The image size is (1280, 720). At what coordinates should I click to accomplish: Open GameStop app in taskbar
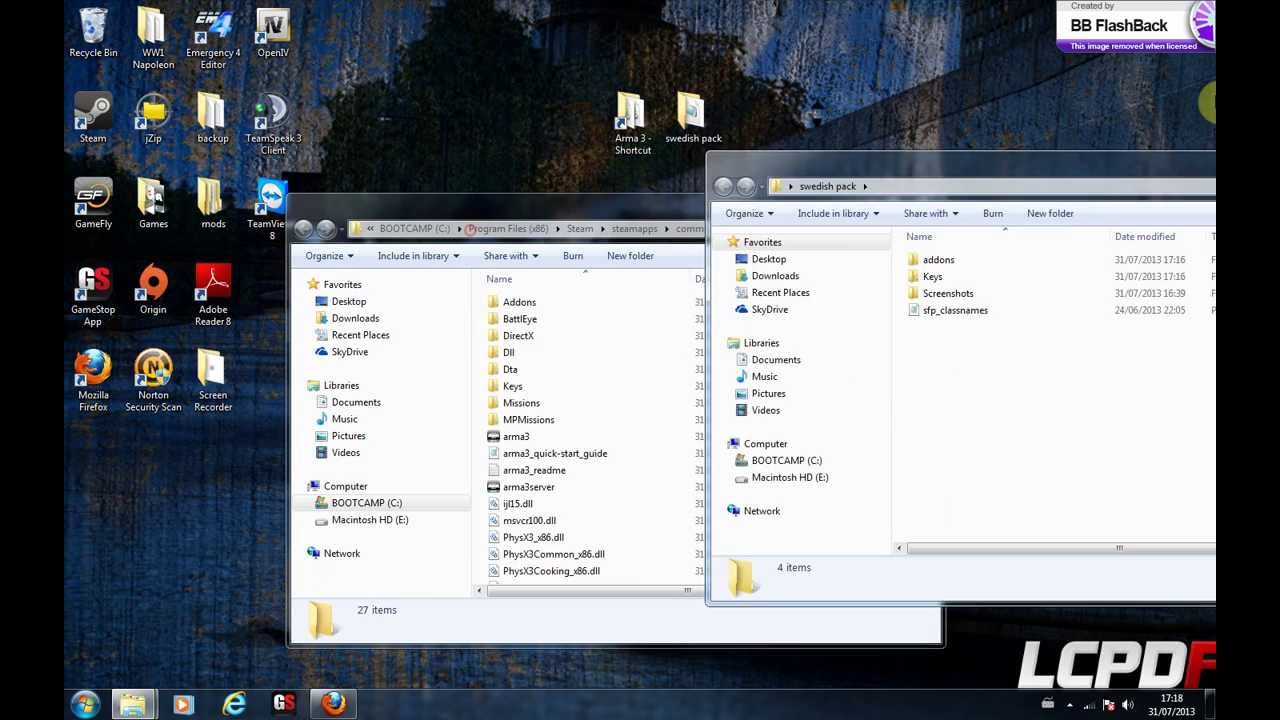tap(284, 704)
